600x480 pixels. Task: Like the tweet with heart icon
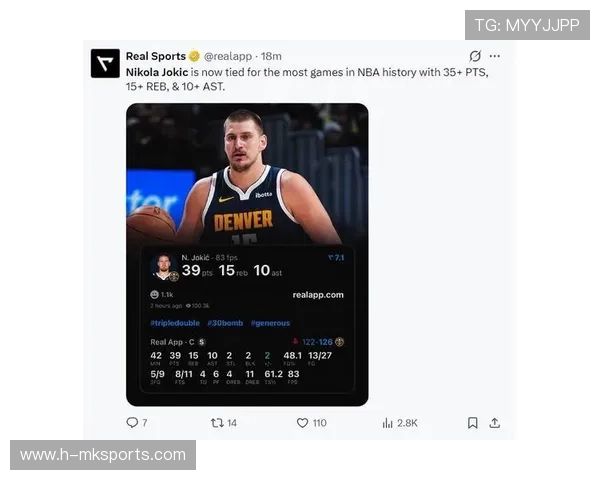click(302, 423)
